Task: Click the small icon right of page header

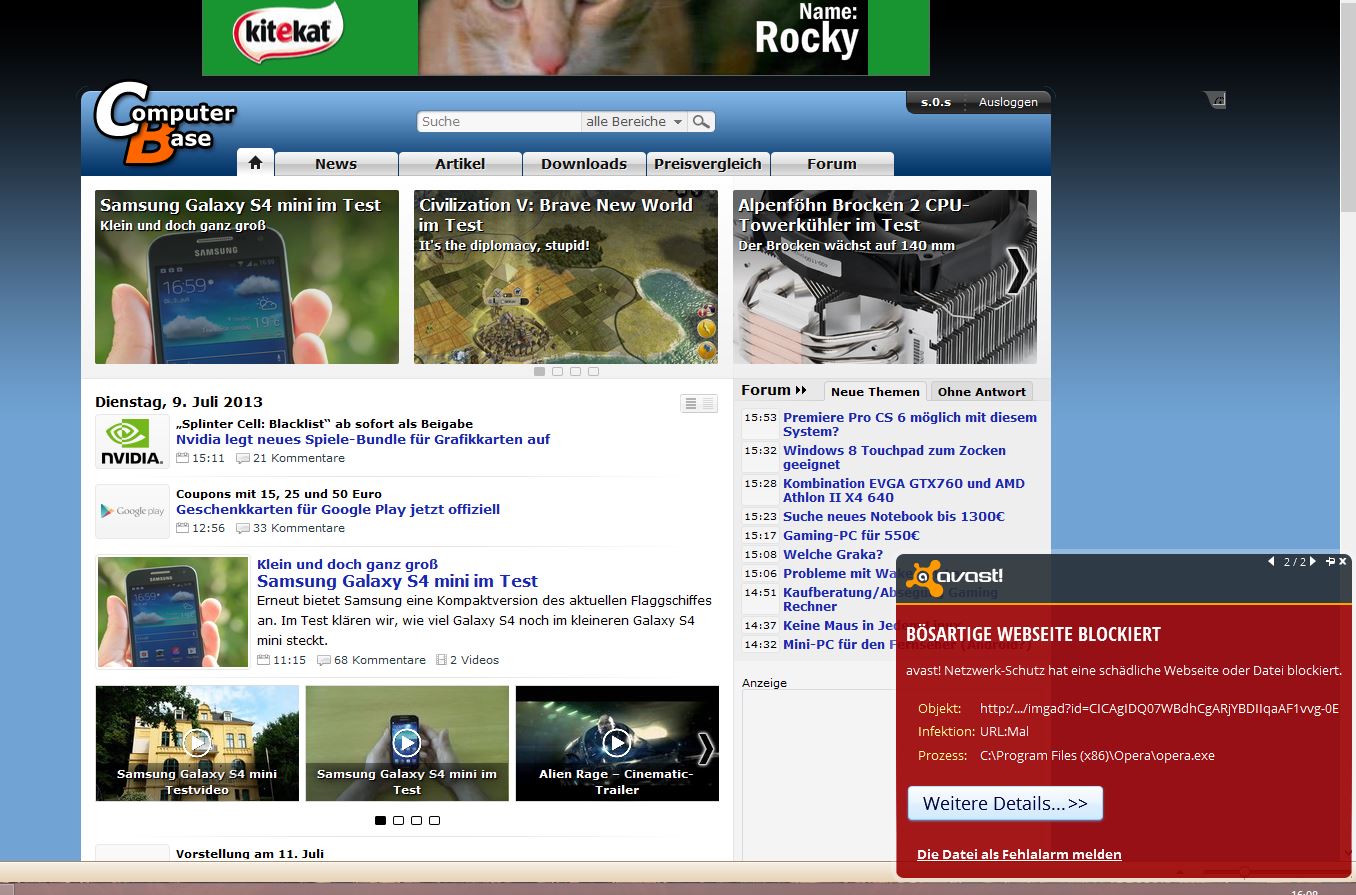Action: (x=1214, y=100)
